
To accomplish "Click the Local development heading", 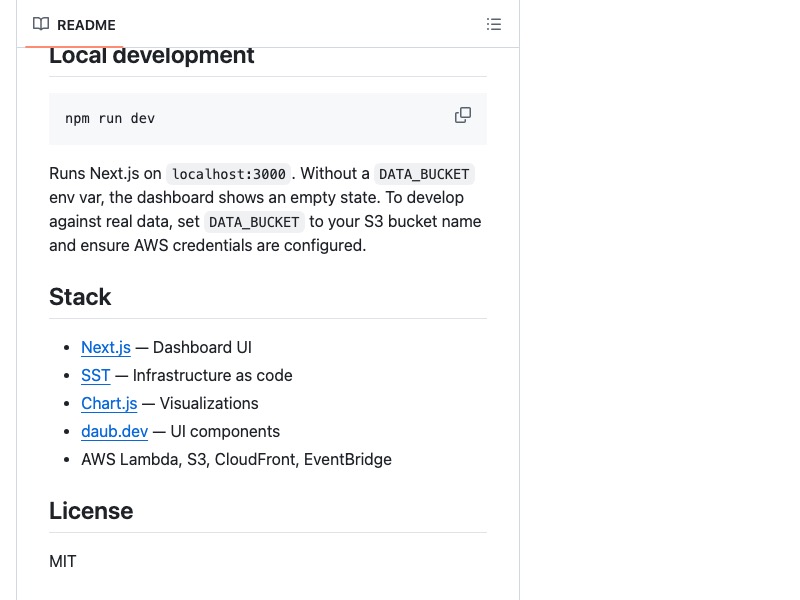I will pyautogui.click(x=152, y=56).
